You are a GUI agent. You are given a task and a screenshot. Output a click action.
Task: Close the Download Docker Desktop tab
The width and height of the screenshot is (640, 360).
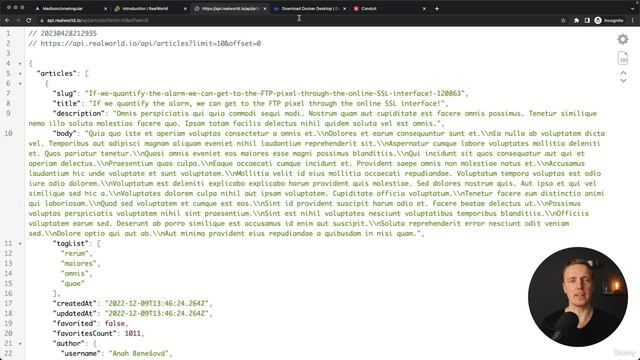(x=344, y=8)
